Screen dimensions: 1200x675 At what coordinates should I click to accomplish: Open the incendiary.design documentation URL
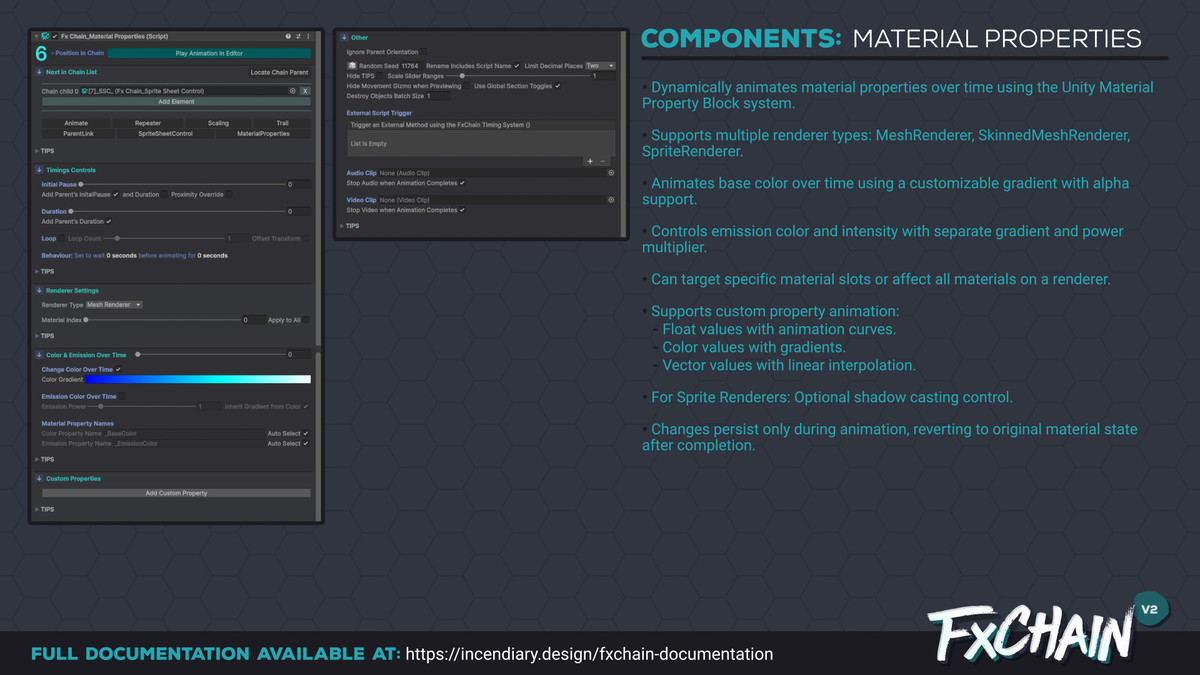[590, 654]
